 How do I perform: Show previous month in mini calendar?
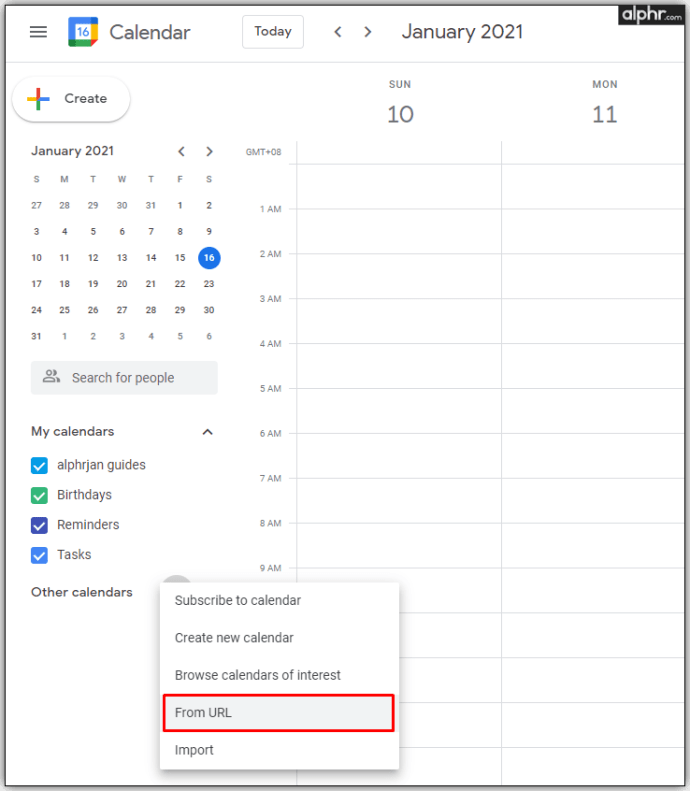click(181, 151)
